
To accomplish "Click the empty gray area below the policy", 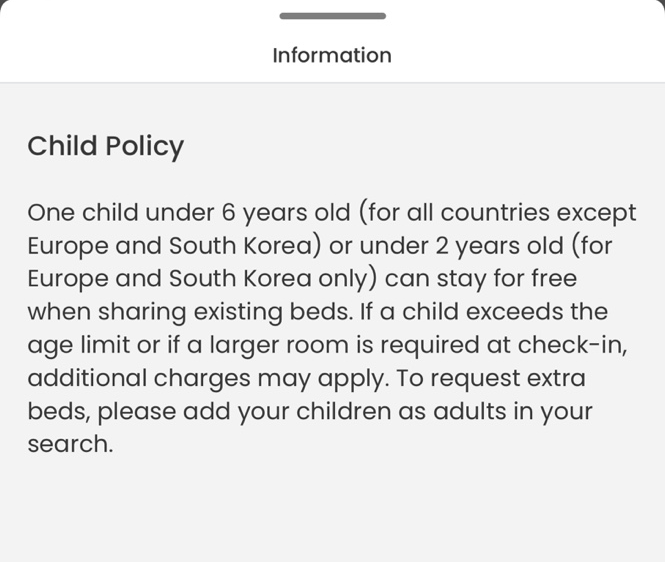I will point(332,511).
